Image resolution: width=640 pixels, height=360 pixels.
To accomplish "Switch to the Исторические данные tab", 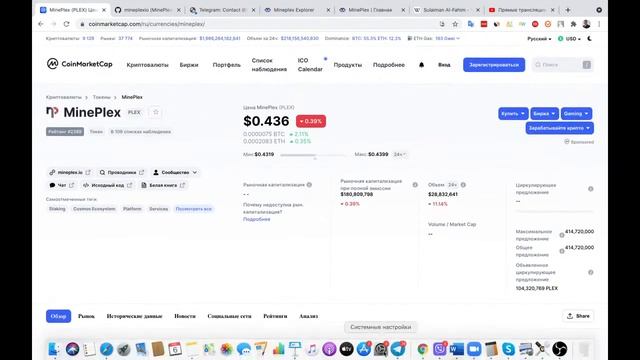I will tap(134, 316).
